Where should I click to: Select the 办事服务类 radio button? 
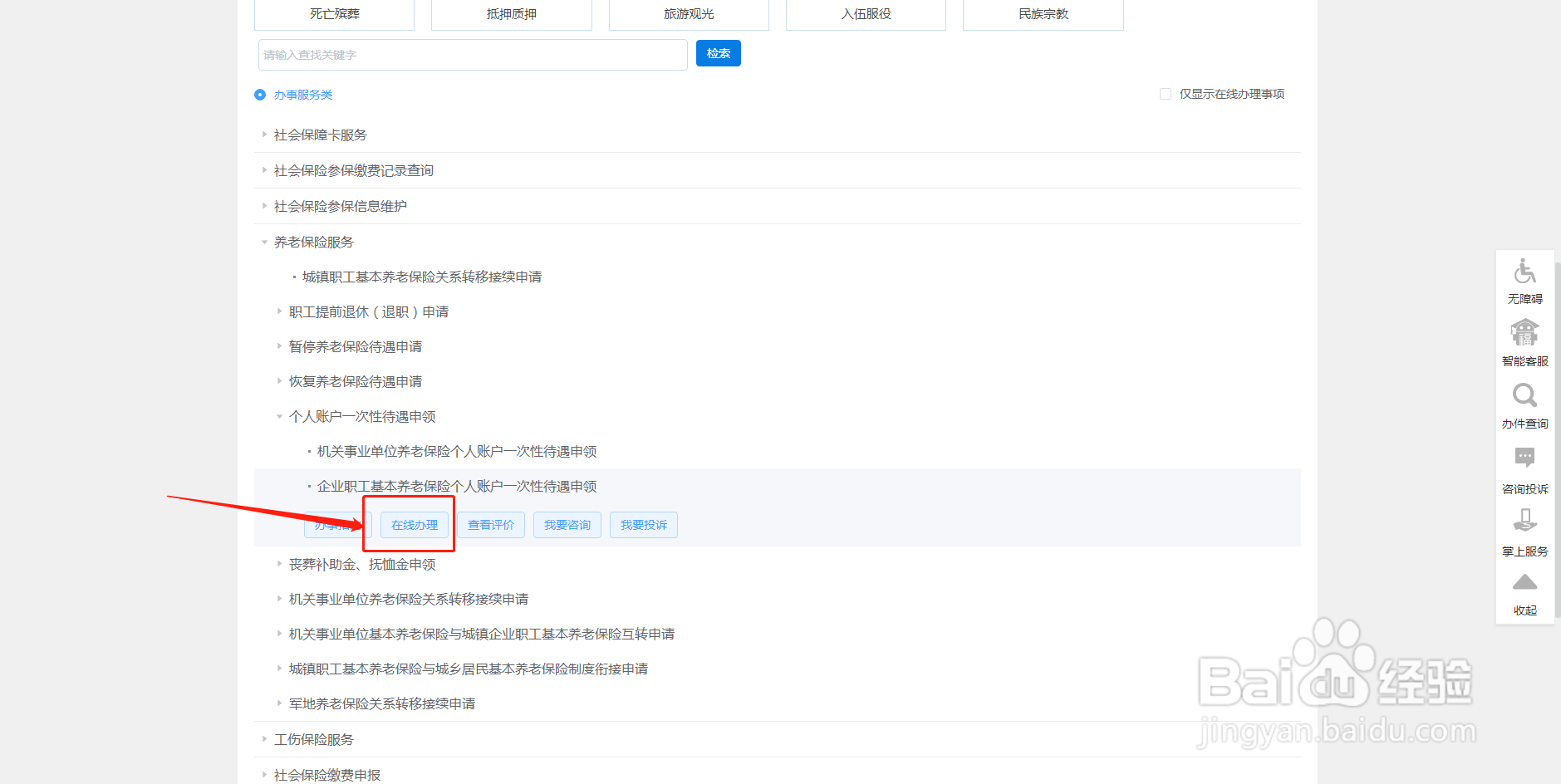260,95
